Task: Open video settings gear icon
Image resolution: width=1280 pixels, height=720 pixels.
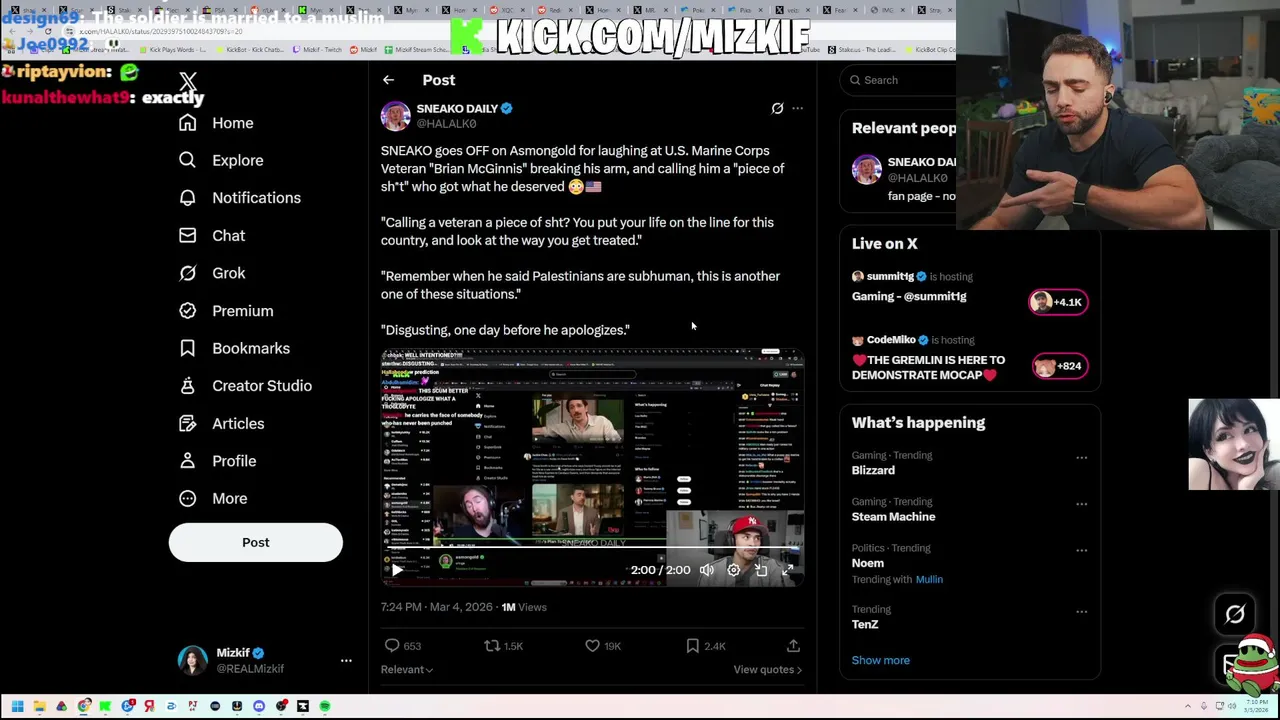Action: coord(734,570)
